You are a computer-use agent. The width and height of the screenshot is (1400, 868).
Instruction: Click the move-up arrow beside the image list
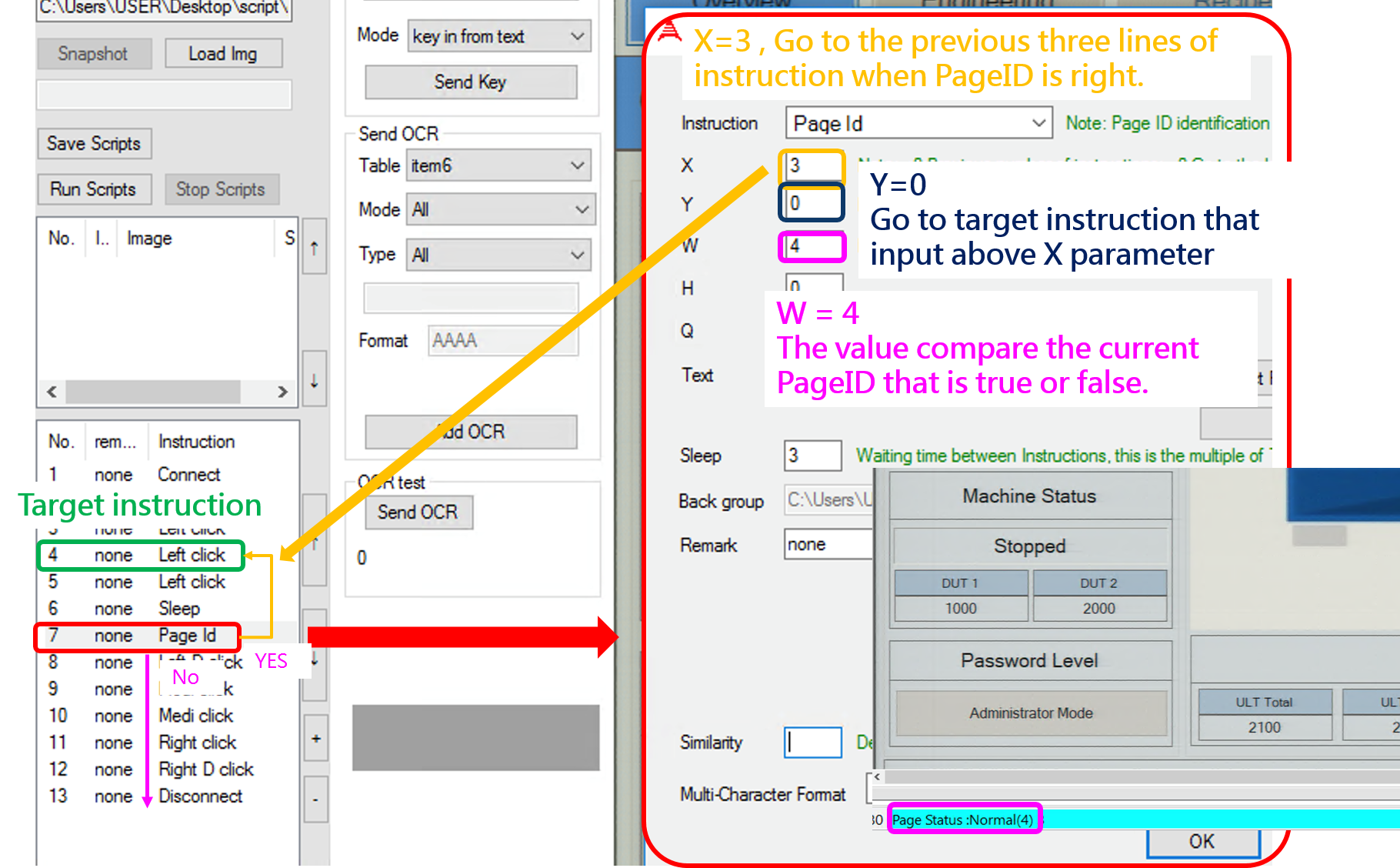[314, 247]
